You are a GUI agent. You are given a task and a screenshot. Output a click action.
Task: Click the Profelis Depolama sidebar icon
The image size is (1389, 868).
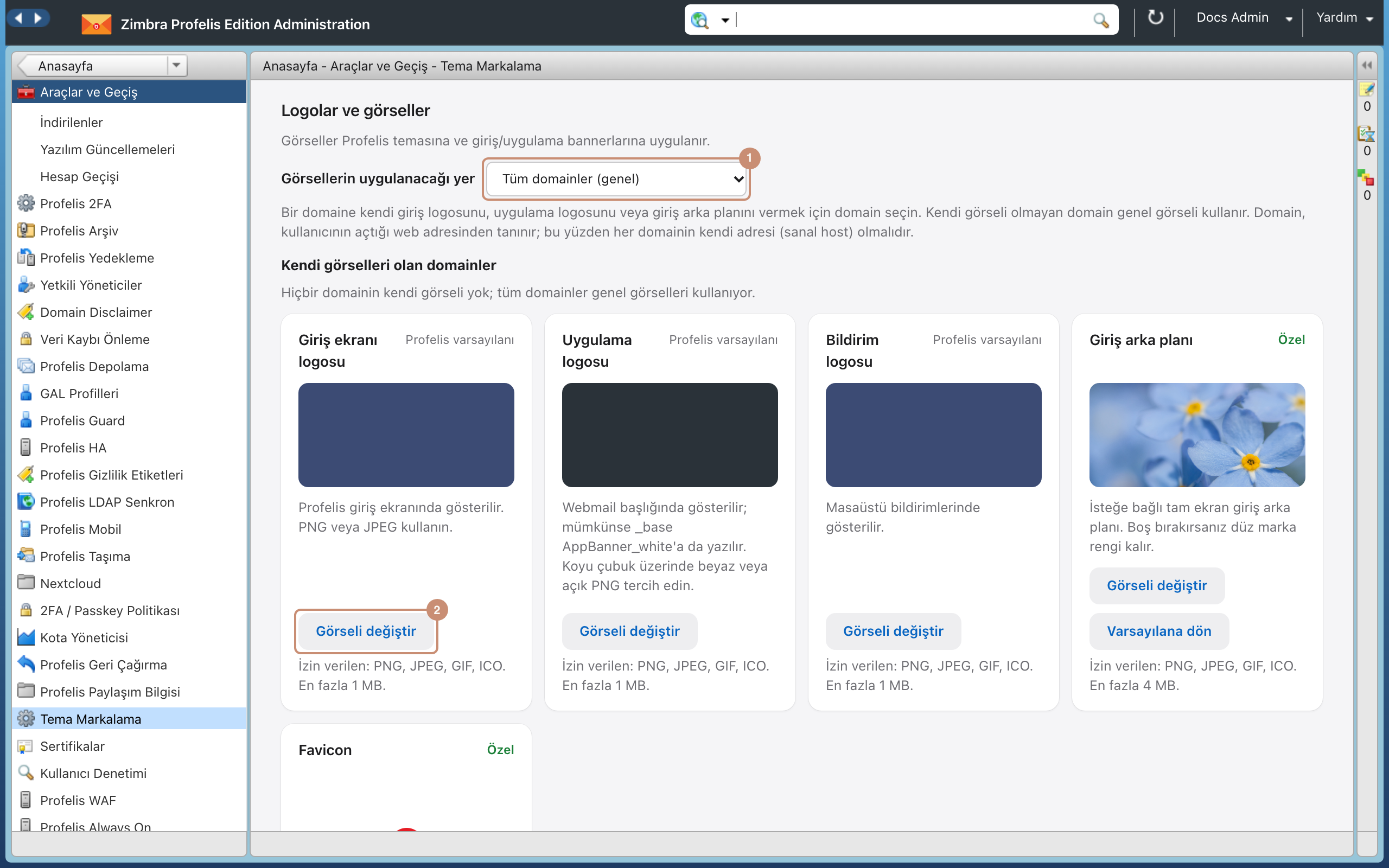point(26,366)
